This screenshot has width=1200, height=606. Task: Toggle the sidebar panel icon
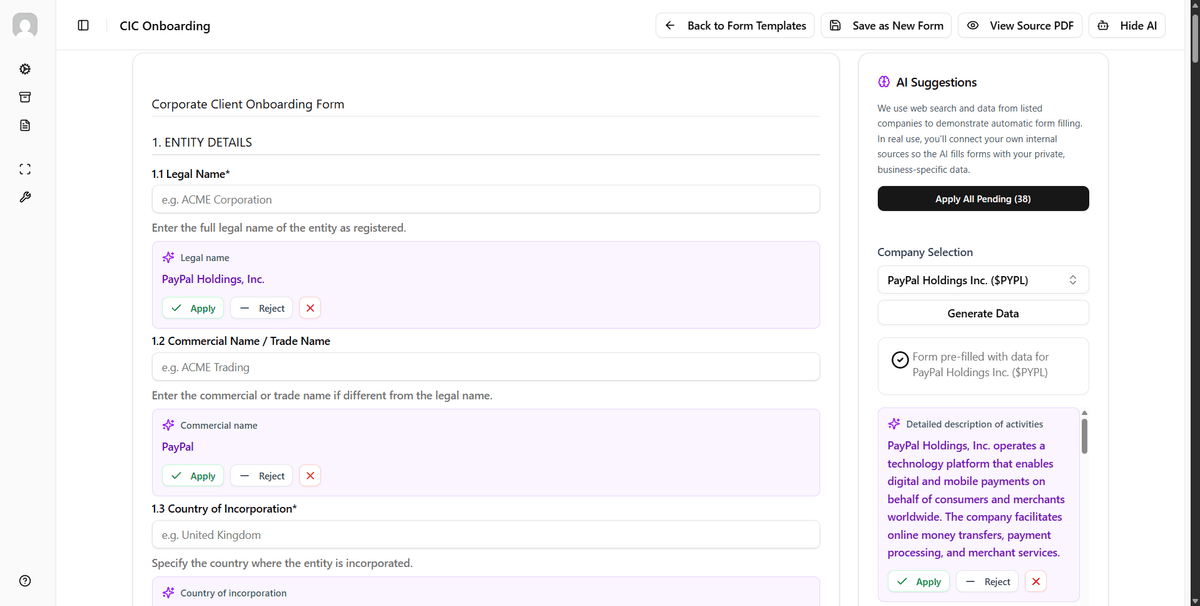click(x=84, y=26)
